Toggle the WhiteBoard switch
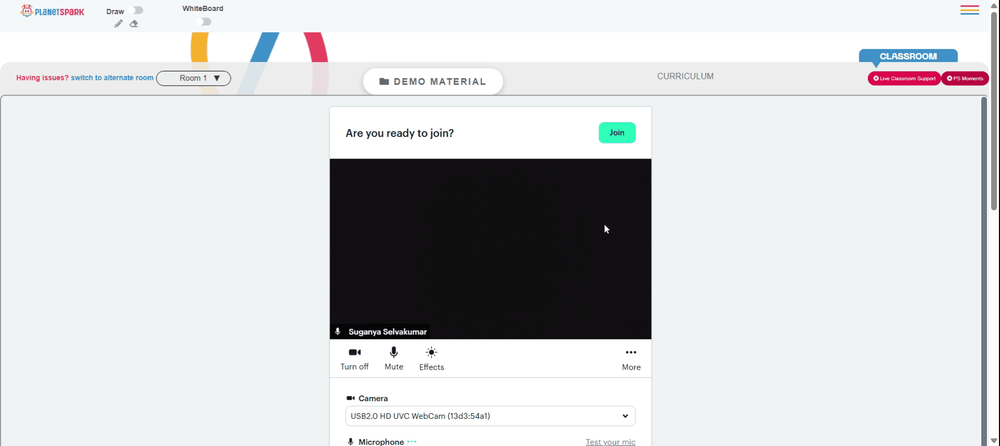Viewport: 1000px width, 446px height. (x=203, y=22)
